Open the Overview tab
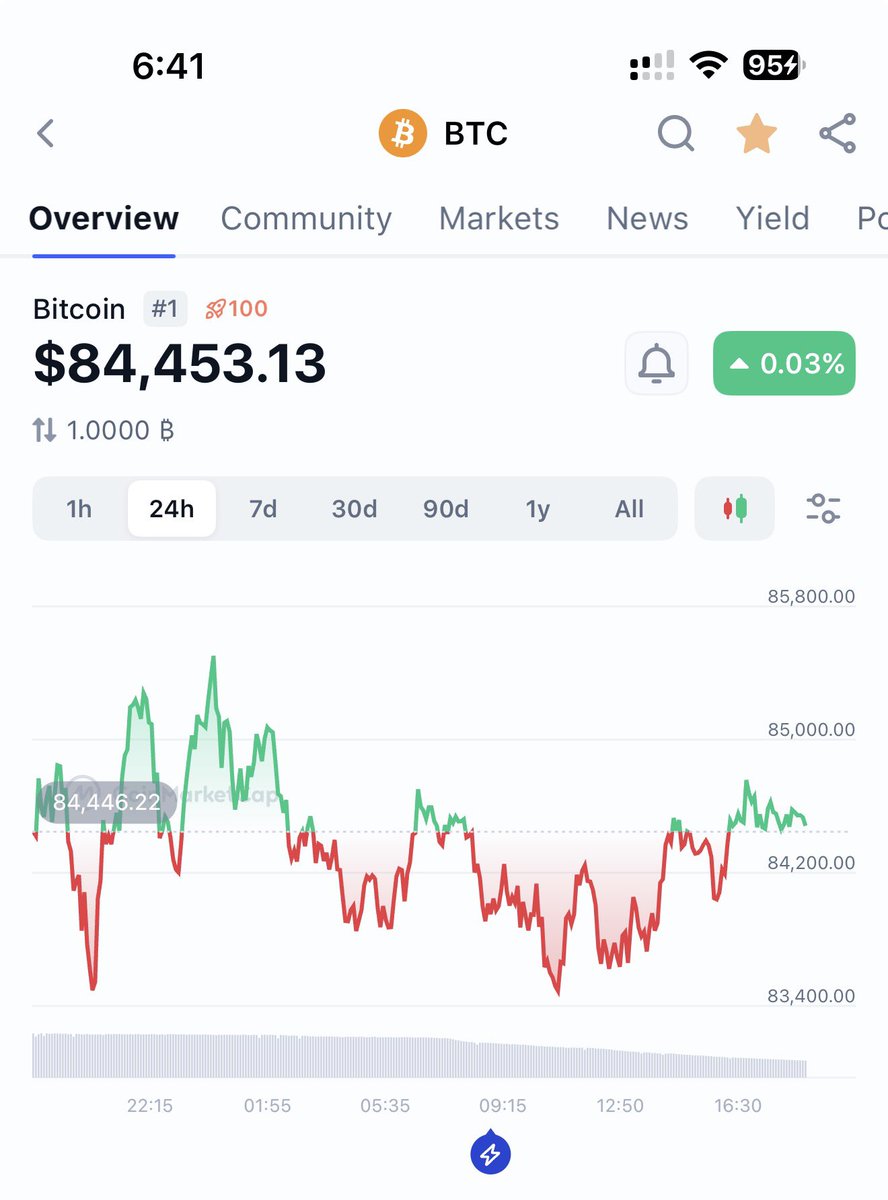888x1200 pixels. tap(104, 218)
